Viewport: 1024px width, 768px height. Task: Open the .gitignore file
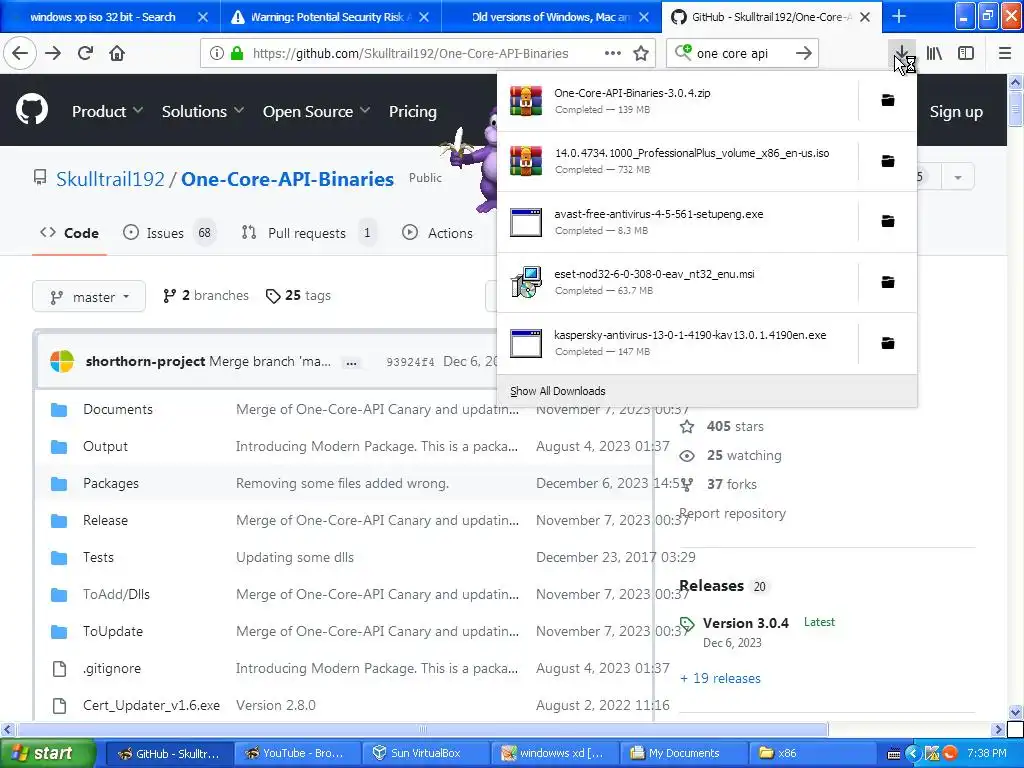pos(112,668)
